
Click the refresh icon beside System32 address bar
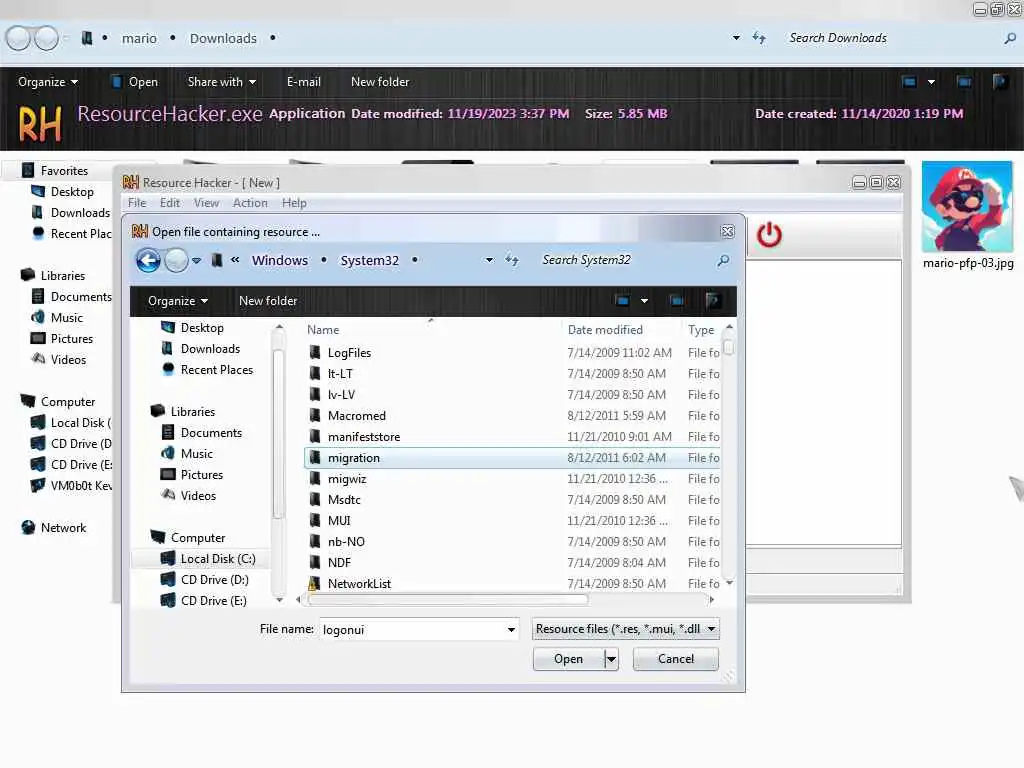pyautogui.click(x=512, y=260)
